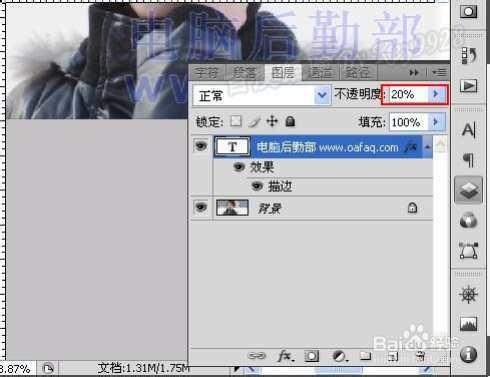Open the paragraph panel icon
The image size is (490, 377).
coord(469,159)
